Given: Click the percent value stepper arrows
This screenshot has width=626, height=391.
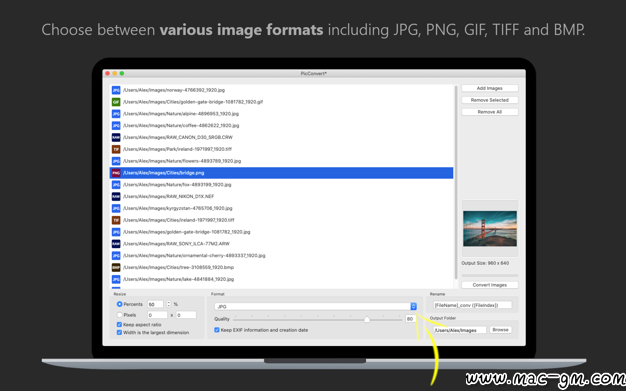Looking at the screenshot, I should (x=168, y=304).
